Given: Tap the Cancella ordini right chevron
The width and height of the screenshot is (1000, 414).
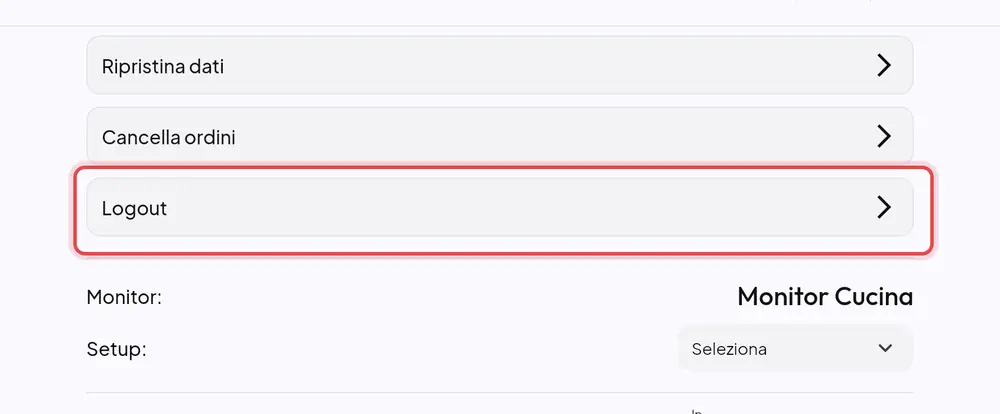Looking at the screenshot, I should pyautogui.click(x=883, y=136).
